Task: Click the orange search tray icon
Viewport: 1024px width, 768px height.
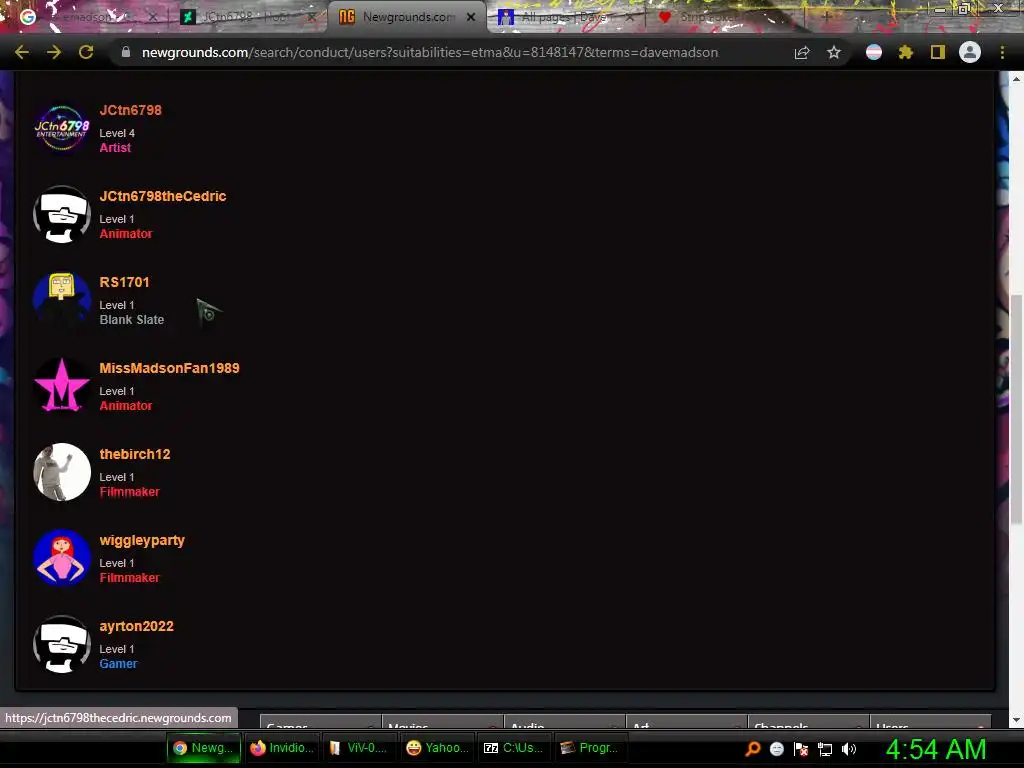Action: 753,749
